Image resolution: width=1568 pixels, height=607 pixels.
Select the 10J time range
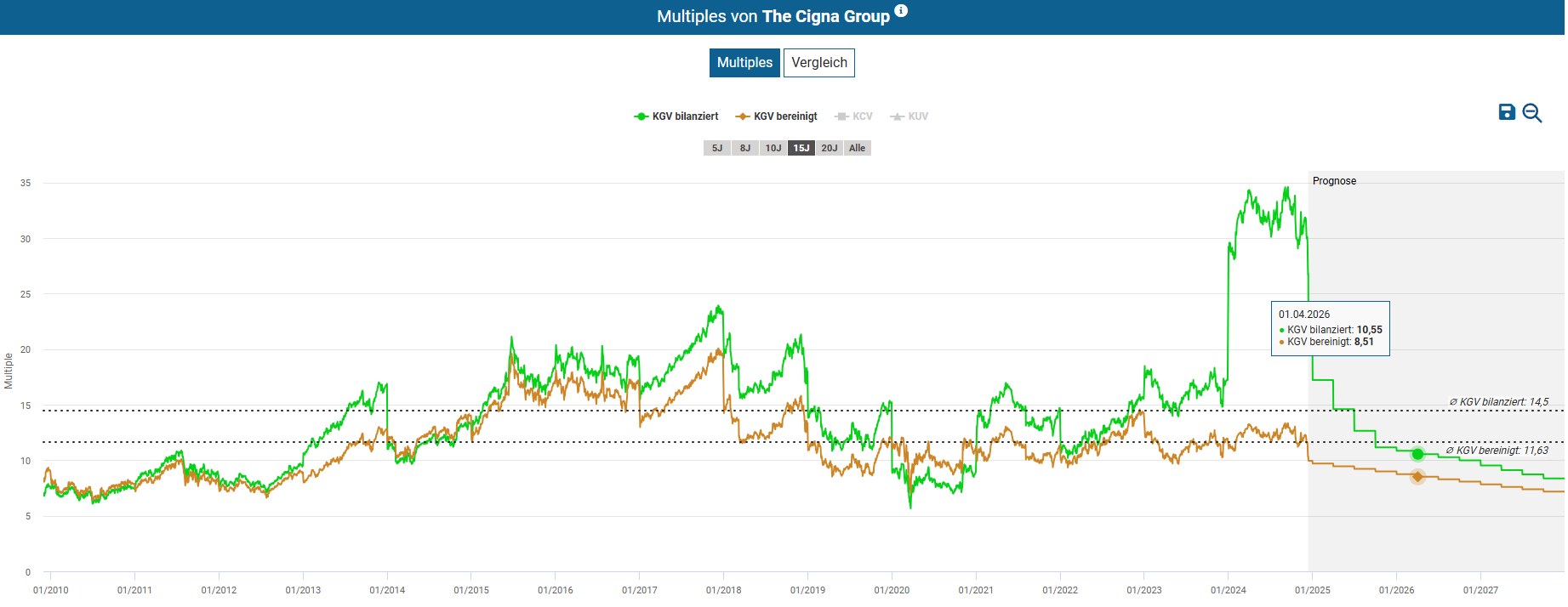[x=773, y=148]
